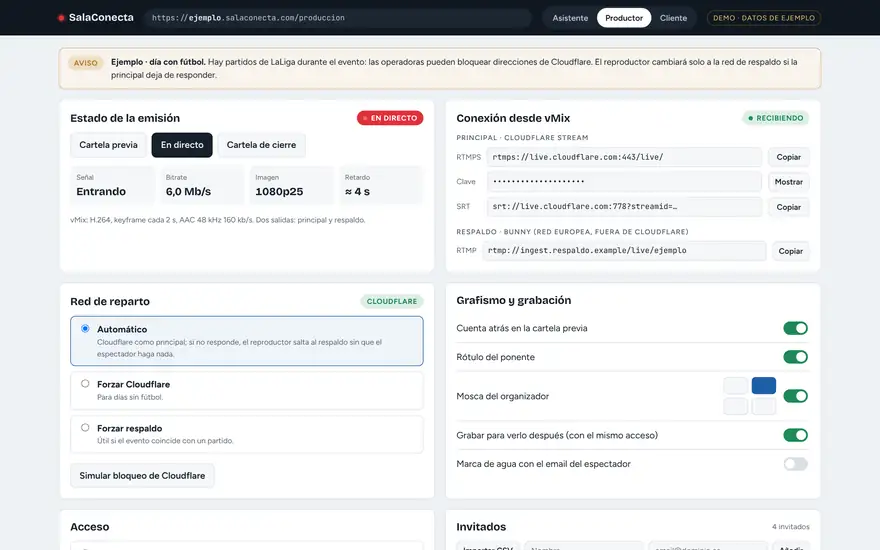Click the 'Acceso' heading
880x550 pixels.
[90, 526]
